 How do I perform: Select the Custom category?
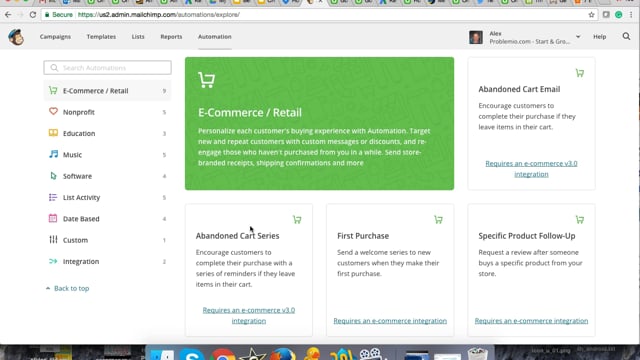point(107,240)
